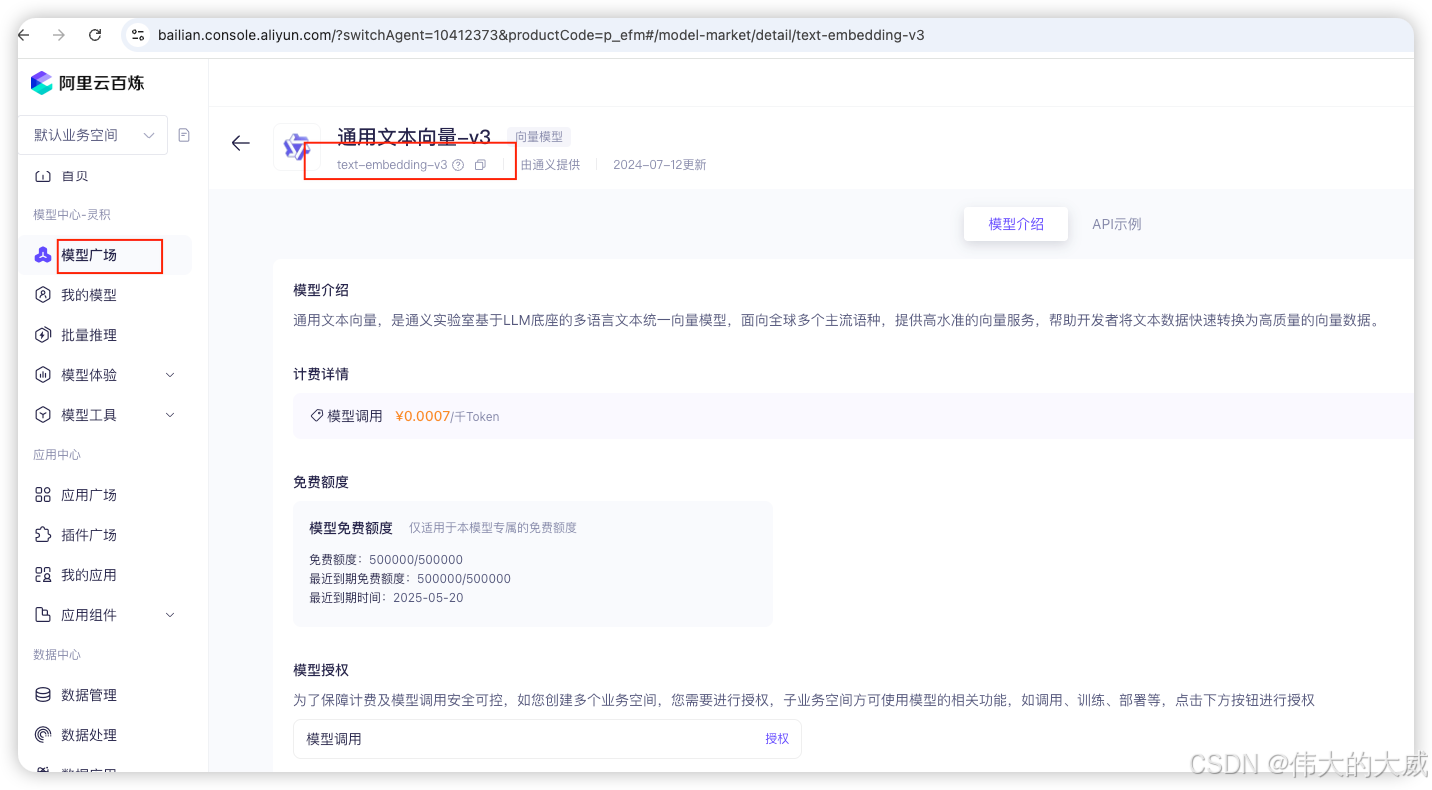Click the 模型体验 sidebar icon

coord(43,375)
